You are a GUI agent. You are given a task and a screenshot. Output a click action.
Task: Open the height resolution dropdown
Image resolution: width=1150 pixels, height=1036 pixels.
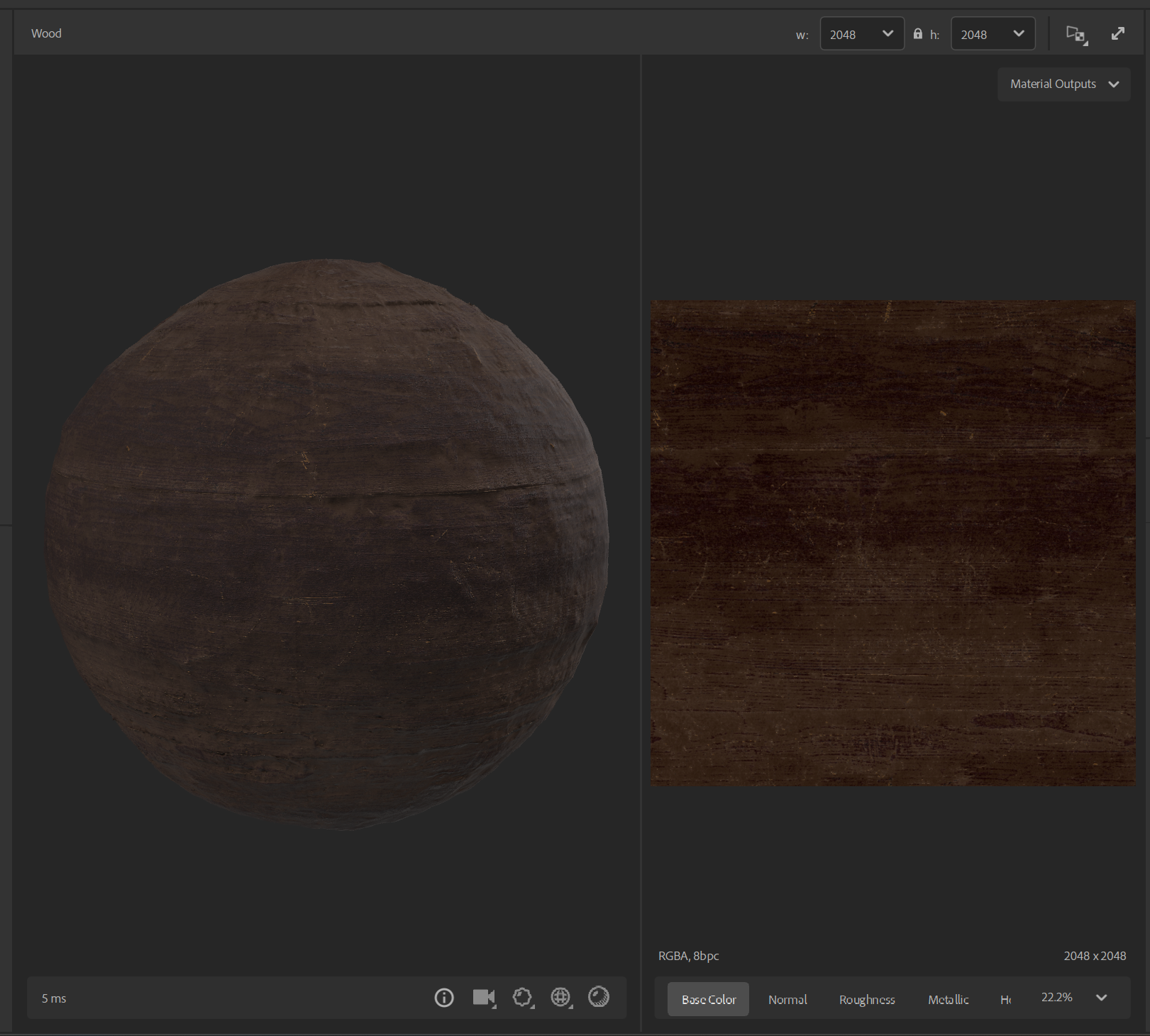click(x=993, y=34)
